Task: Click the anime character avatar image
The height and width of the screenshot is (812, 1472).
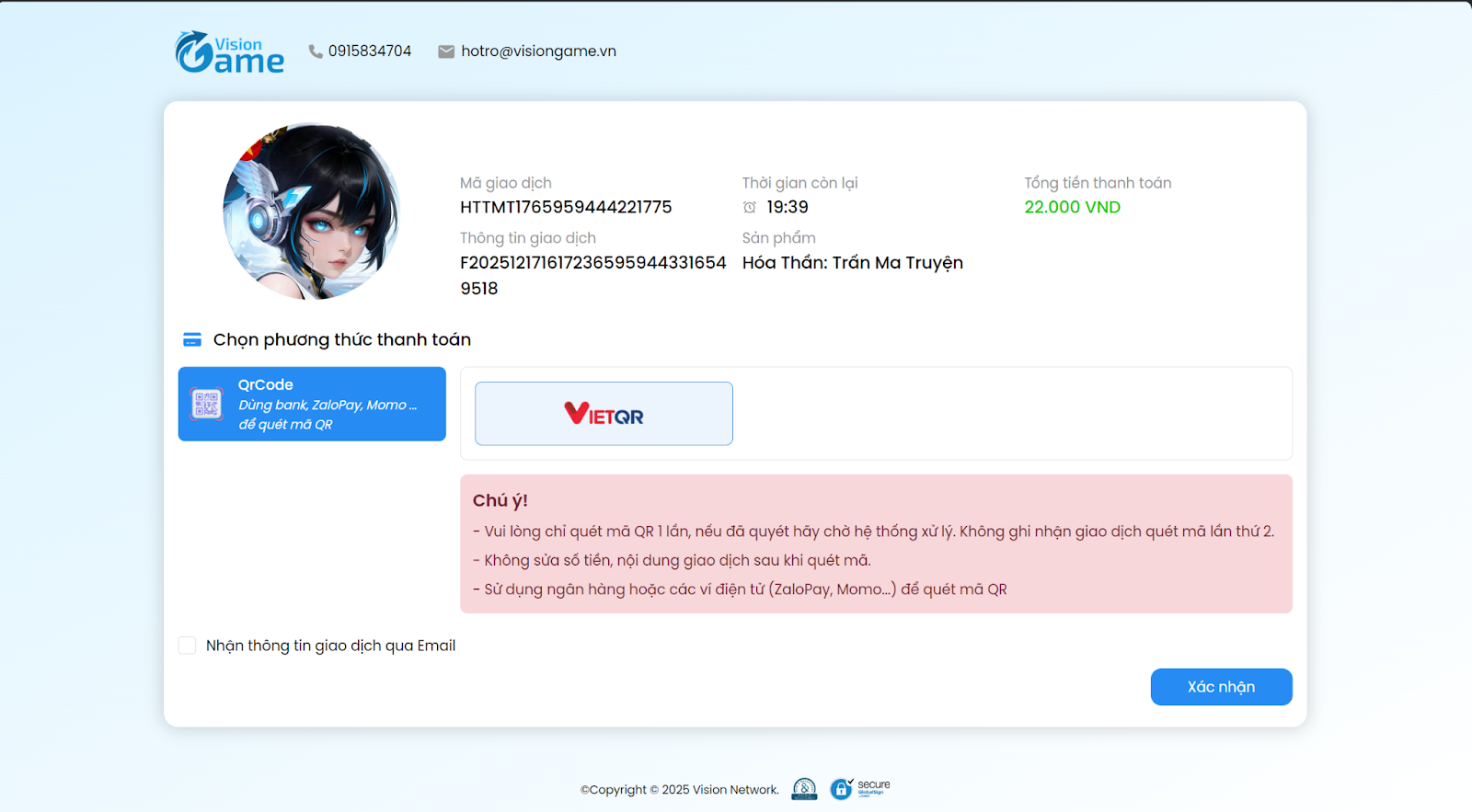Action: (x=312, y=212)
